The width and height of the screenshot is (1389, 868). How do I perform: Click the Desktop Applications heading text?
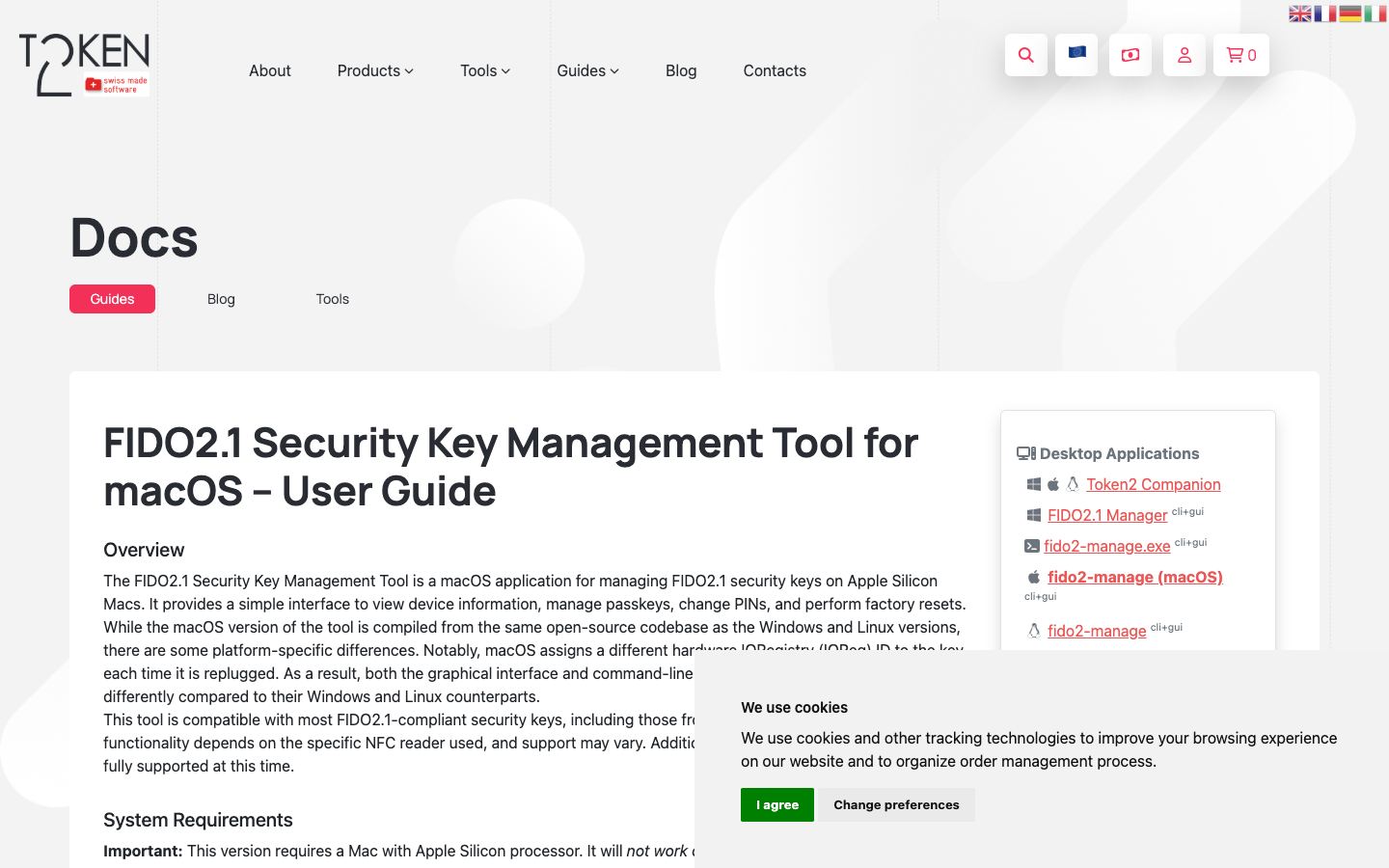(x=1119, y=453)
